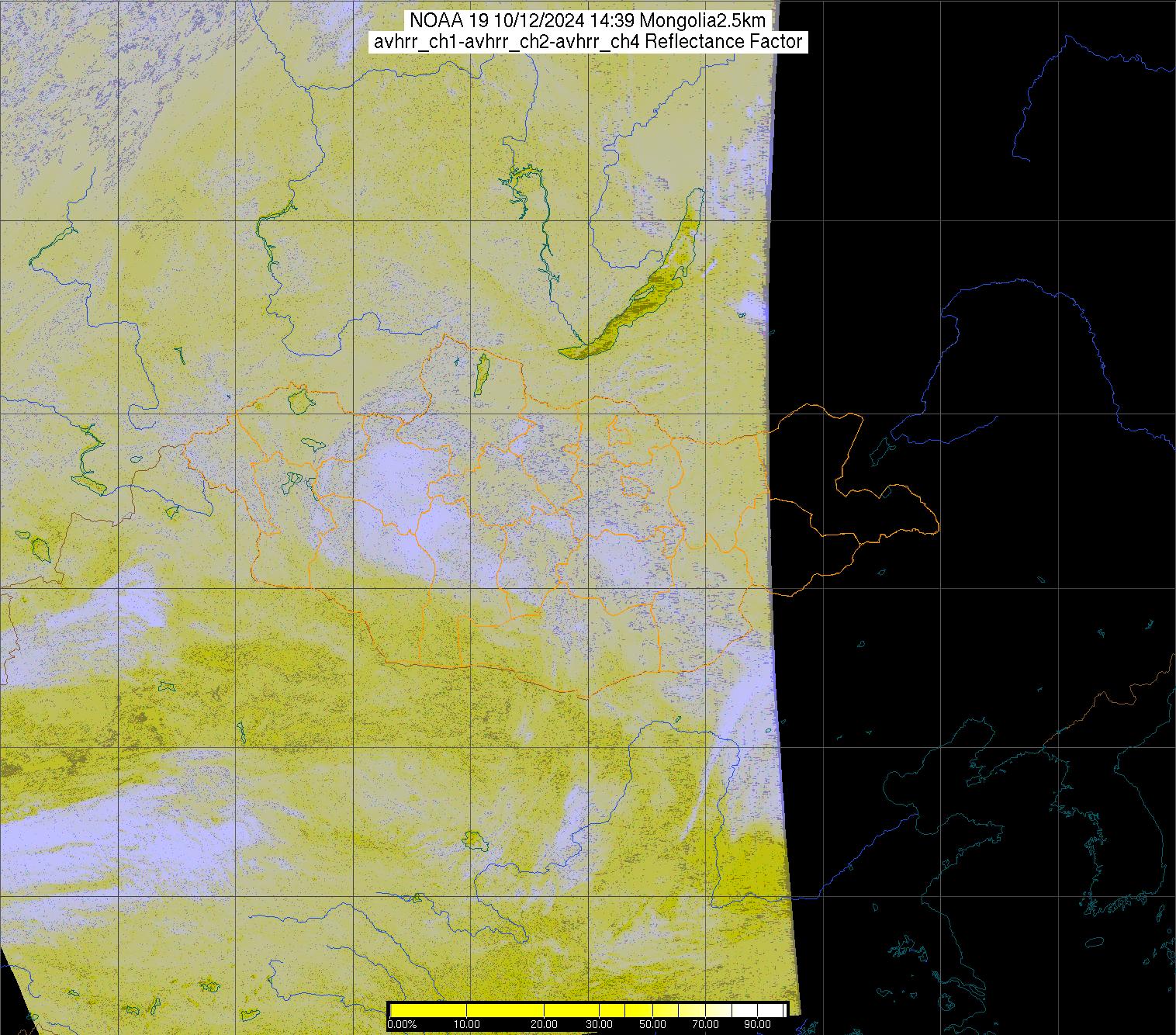
Task: Click the avhrr channel Reflectance Factor subtitle
Action: 588,42
